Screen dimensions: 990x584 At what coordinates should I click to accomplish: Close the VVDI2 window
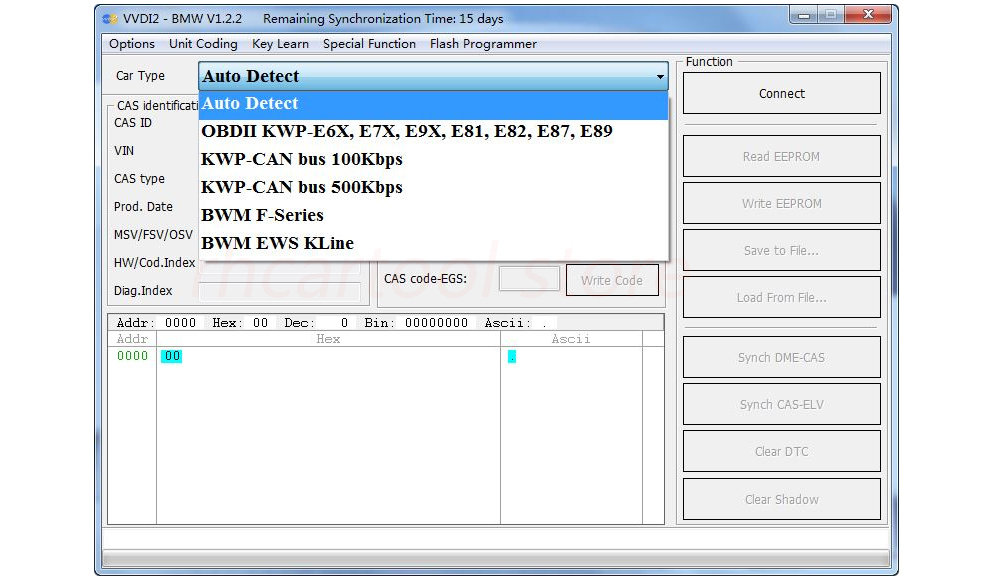(868, 15)
